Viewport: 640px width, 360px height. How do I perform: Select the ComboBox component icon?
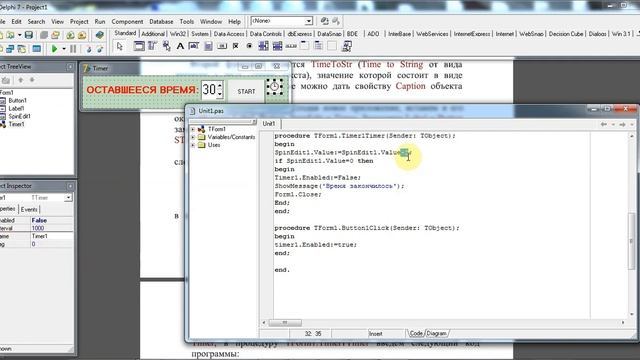tap(278, 46)
